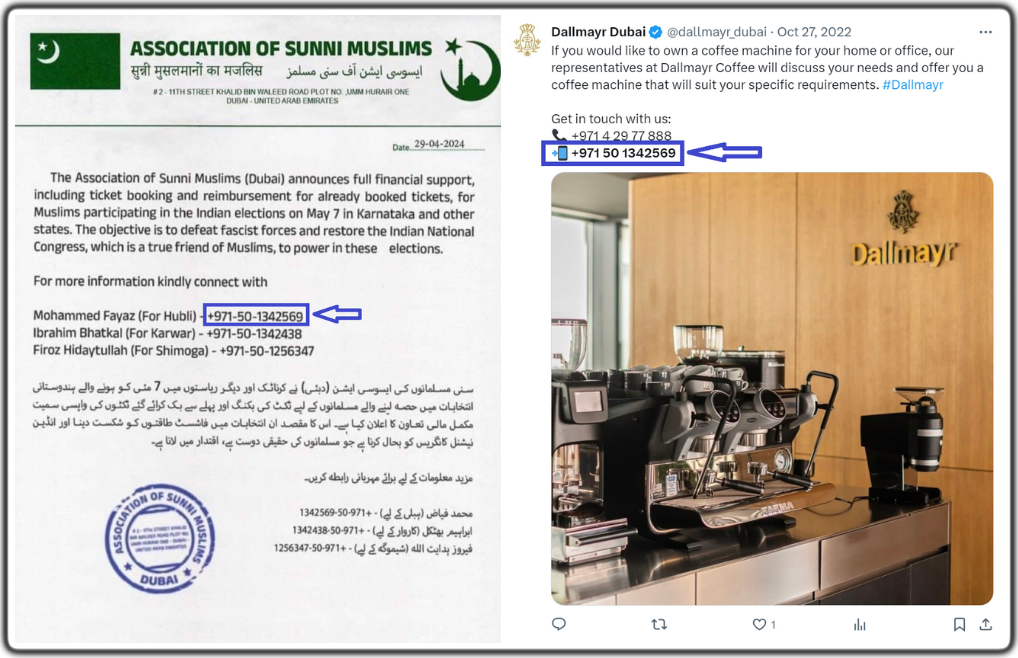The image size is (1018, 658).
Task: Click the green flag logo on letterhead
Action: 75,60
